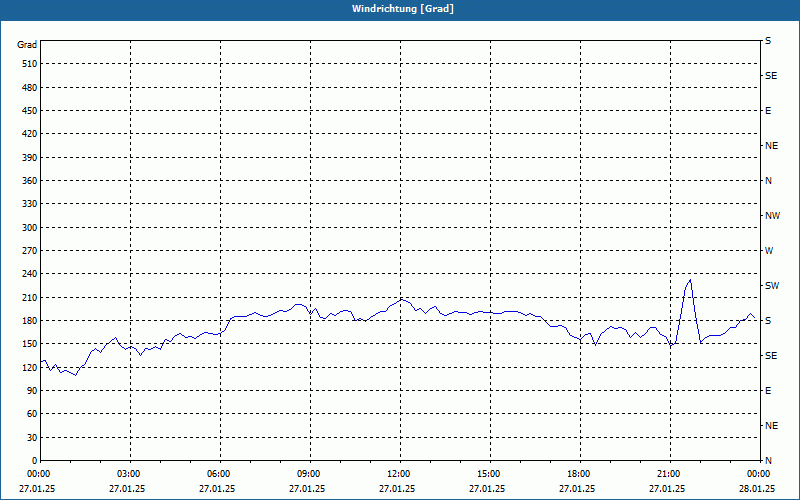Viewport: 800px width, 500px height.
Task: Click the 120 degree axis label
Action: tap(30, 367)
